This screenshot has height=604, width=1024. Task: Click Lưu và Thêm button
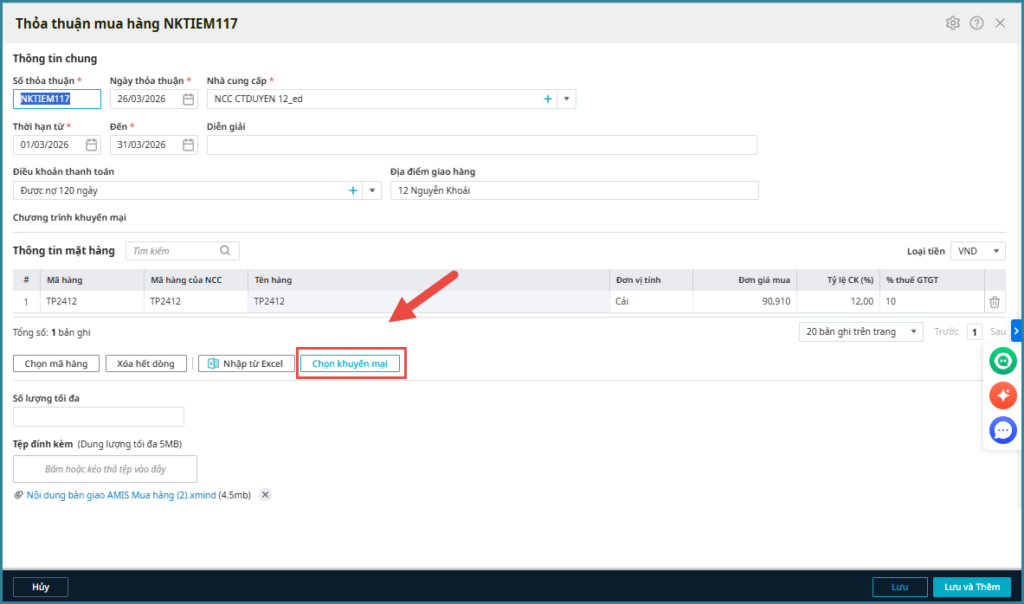972,587
